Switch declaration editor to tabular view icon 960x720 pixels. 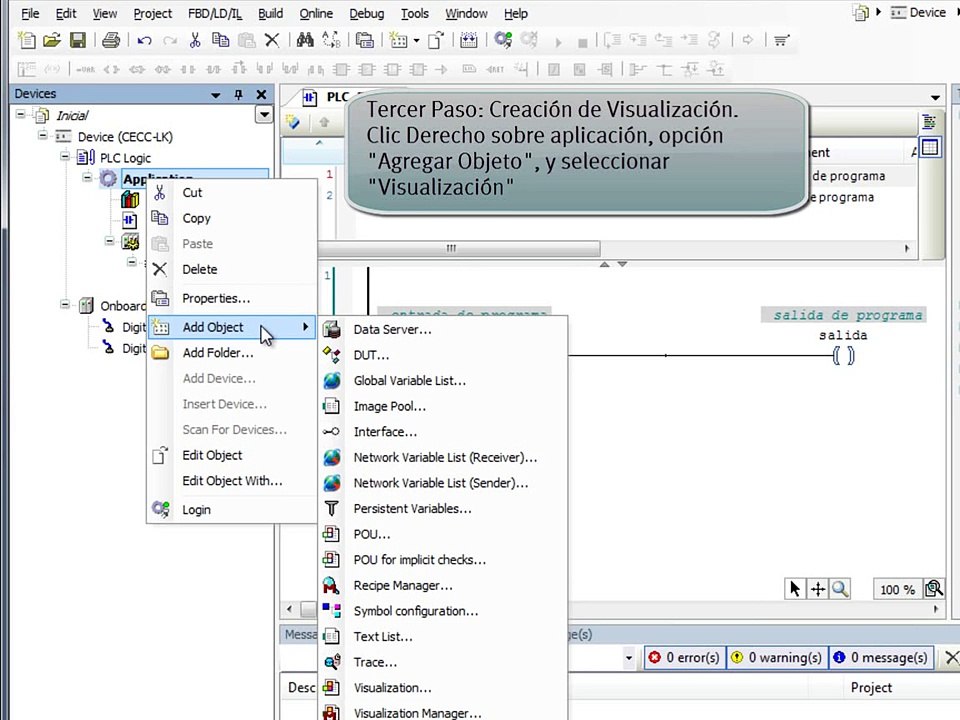(x=930, y=148)
